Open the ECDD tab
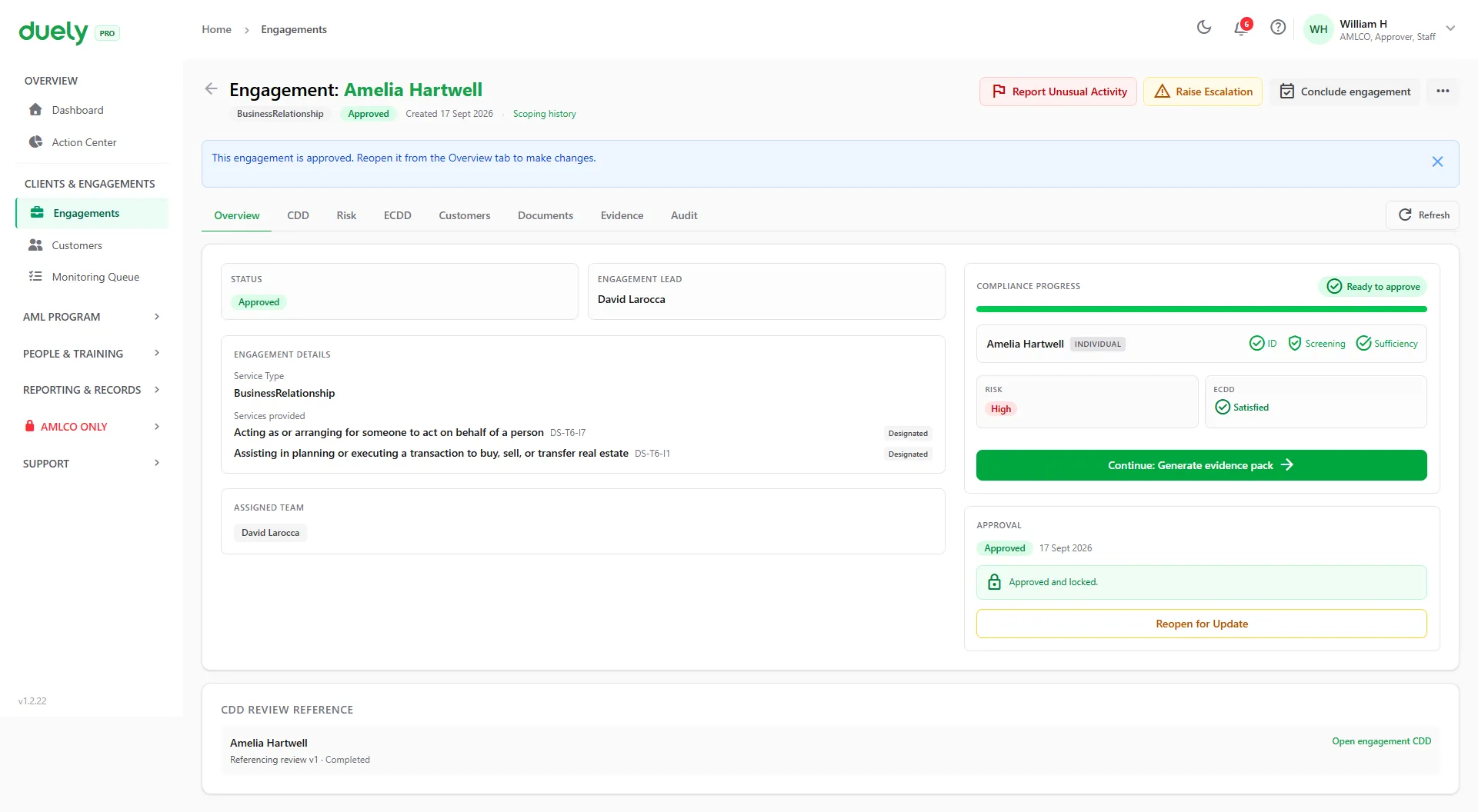This screenshot has width=1478, height=812. [x=397, y=215]
